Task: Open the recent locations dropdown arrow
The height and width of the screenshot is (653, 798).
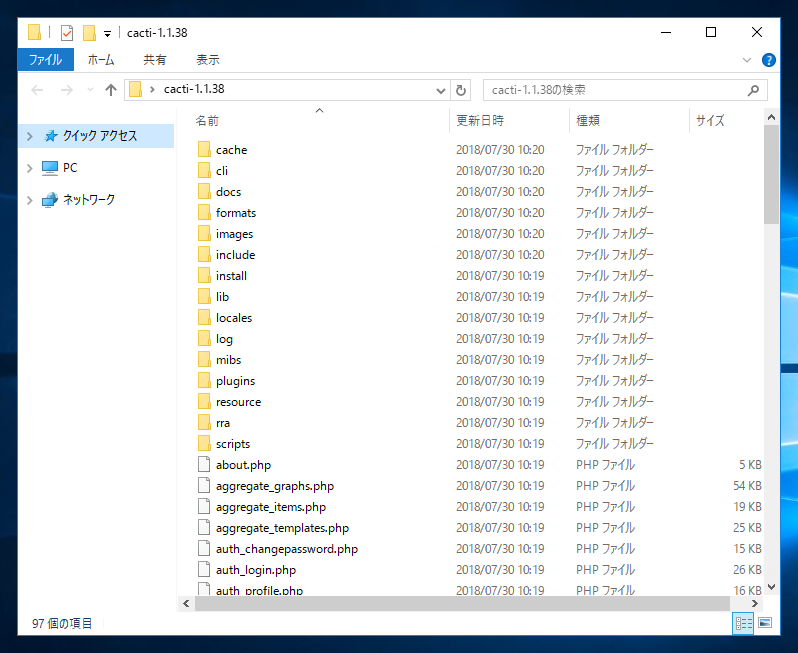Action: (91, 90)
